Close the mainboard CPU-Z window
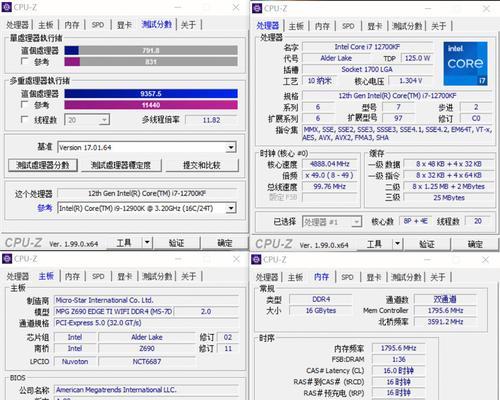This screenshot has height=400, width=500. 236,259
